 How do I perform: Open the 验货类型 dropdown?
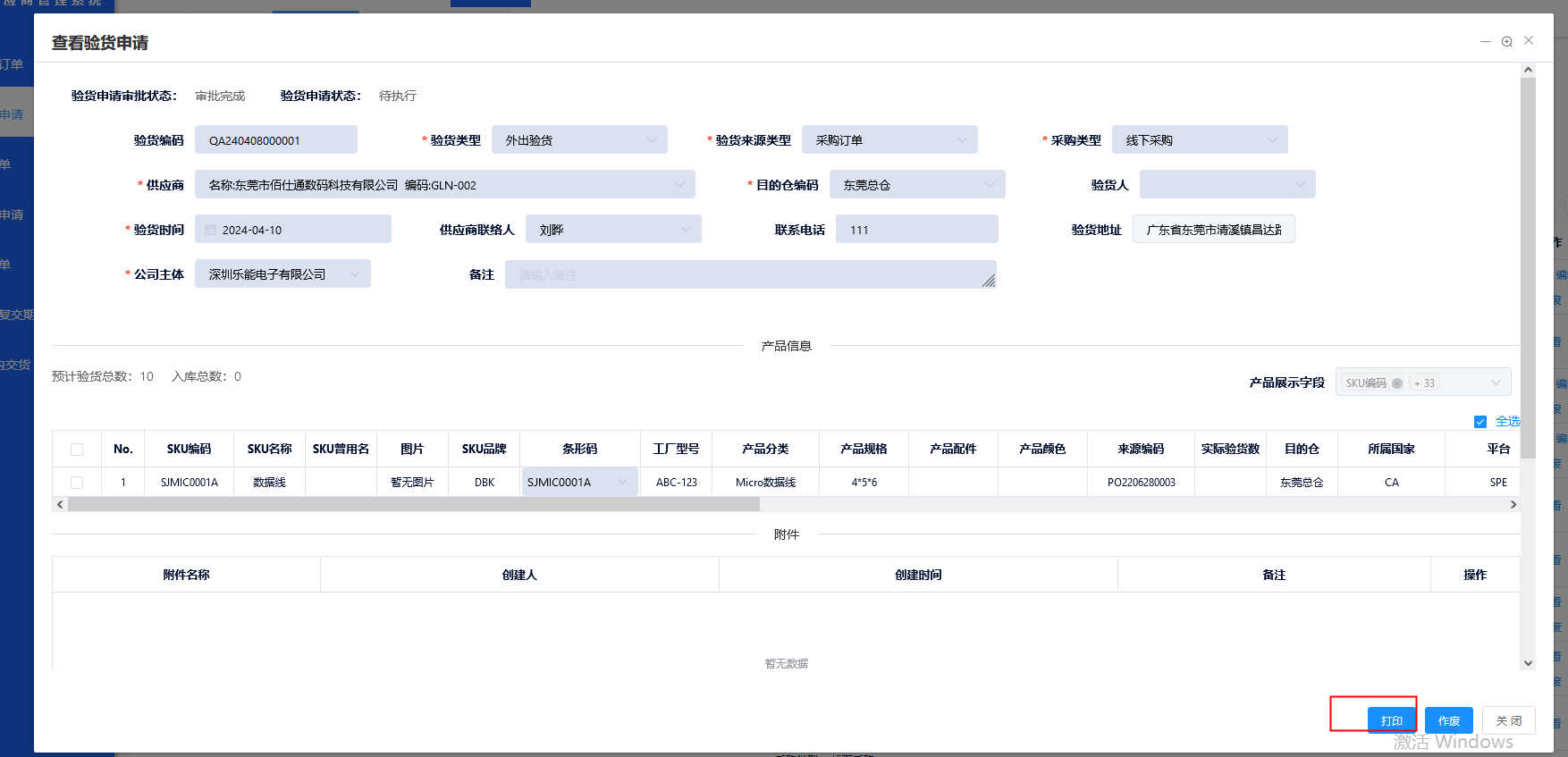point(579,140)
